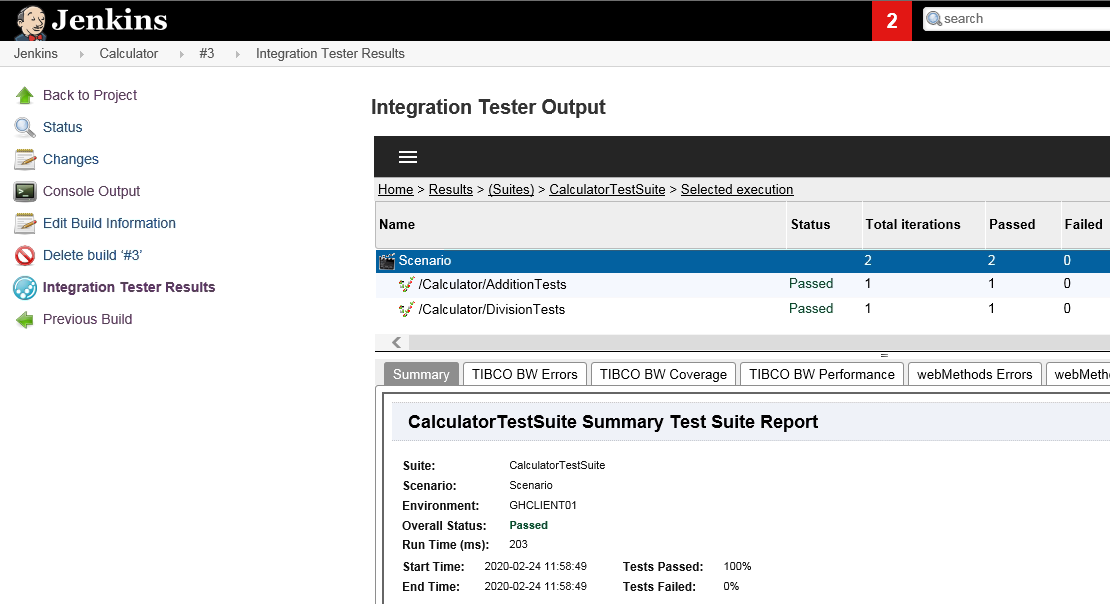Click the Edit Build Information icon
Screen dimensions: 1110x604
point(25,224)
